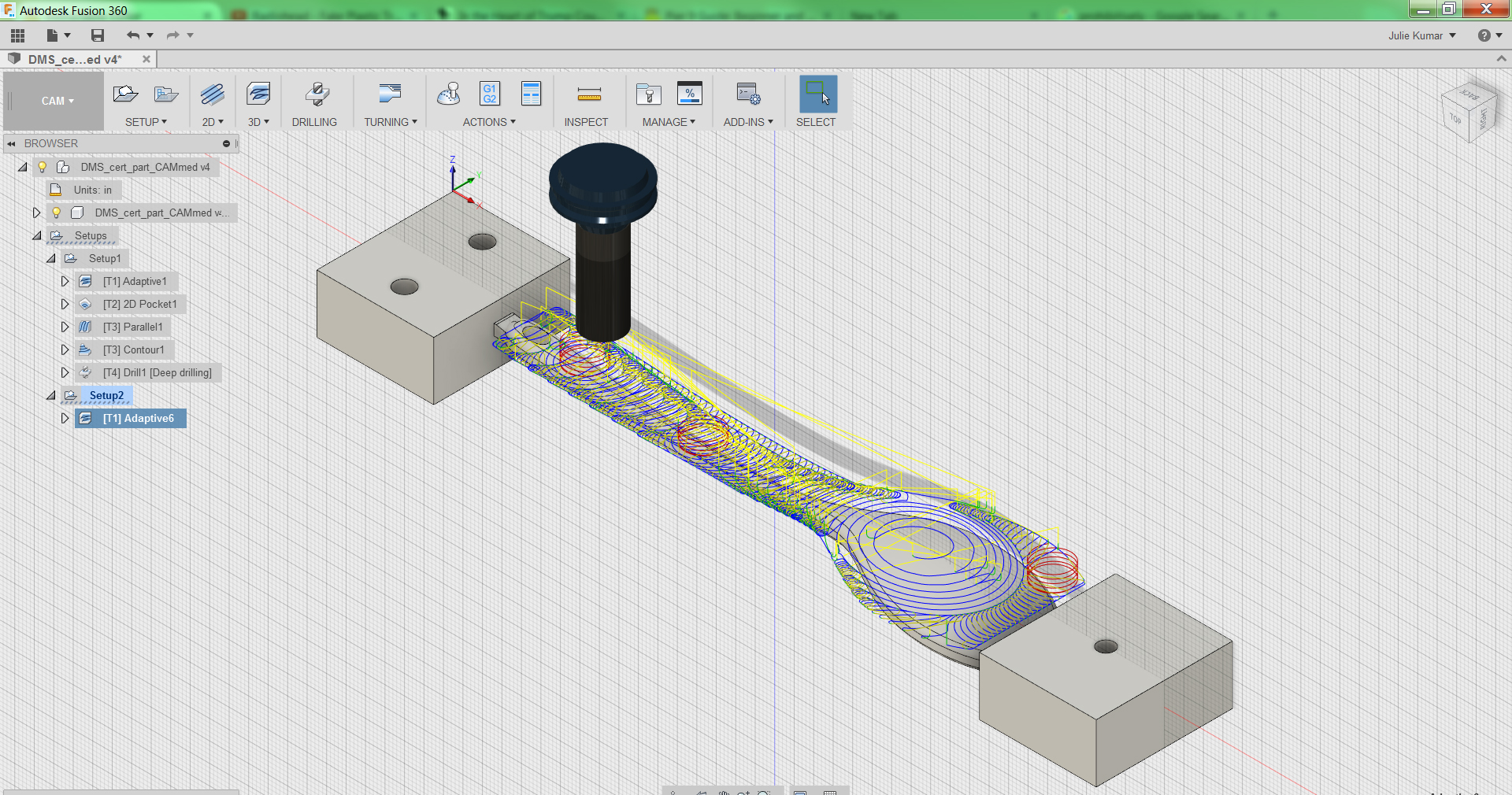Viewport: 1512px width, 795px height.
Task: Toggle lightbulb visibility of nested DMS_cert_part component
Action: pos(57,213)
